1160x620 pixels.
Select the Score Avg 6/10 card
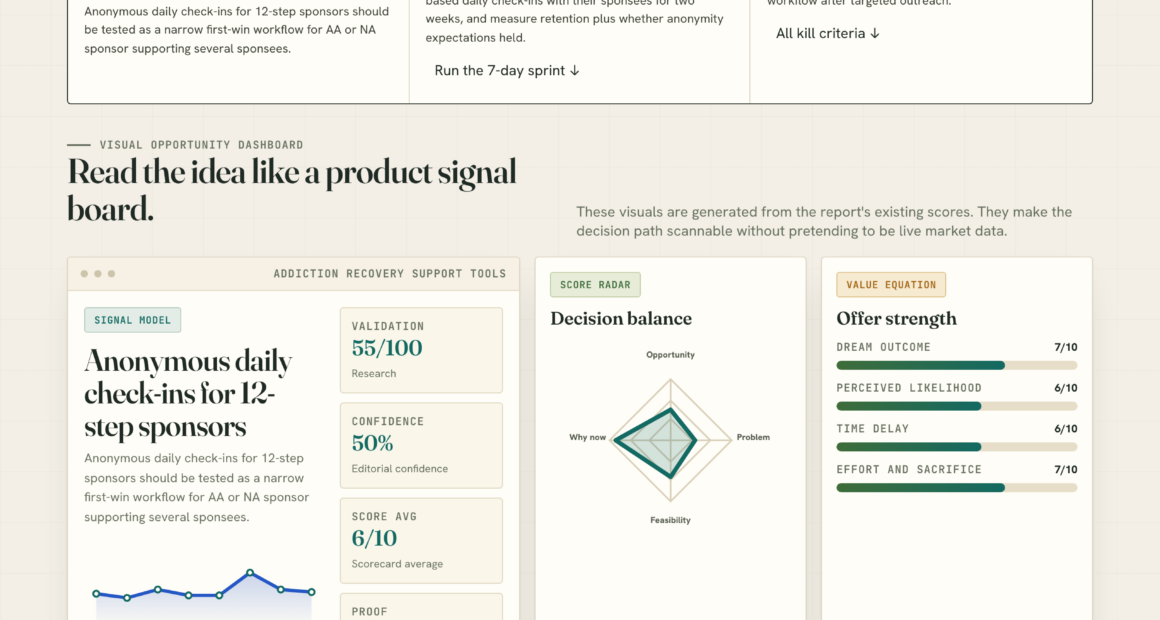pyautogui.click(x=421, y=541)
